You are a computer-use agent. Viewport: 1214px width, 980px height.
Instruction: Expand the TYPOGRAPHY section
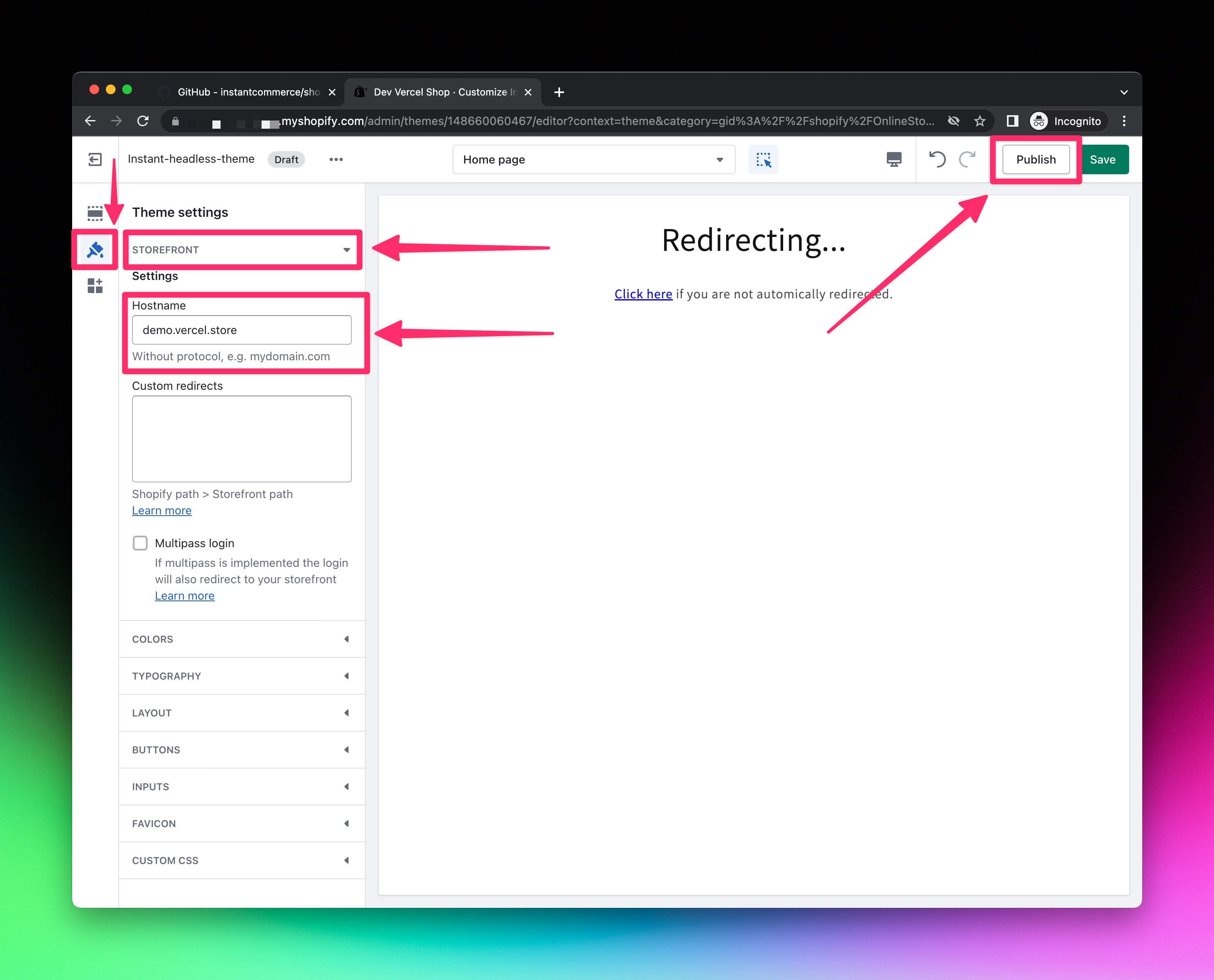(x=240, y=676)
